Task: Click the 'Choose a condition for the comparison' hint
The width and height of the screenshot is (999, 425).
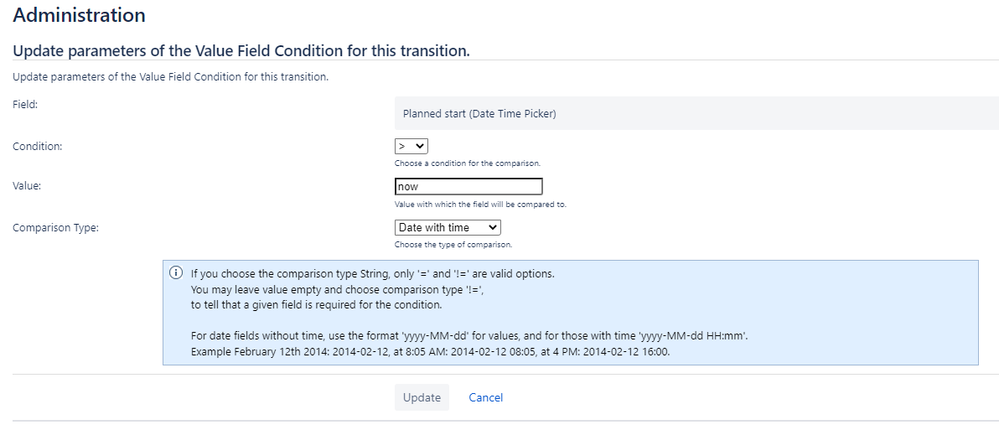Action: (468, 163)
